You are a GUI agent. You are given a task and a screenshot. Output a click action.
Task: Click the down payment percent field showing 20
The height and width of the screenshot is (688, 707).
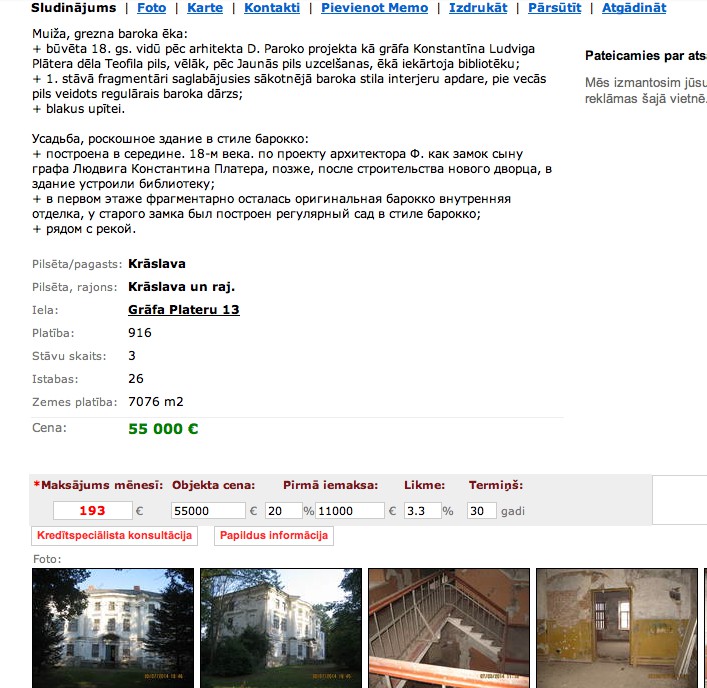[283, 511]
